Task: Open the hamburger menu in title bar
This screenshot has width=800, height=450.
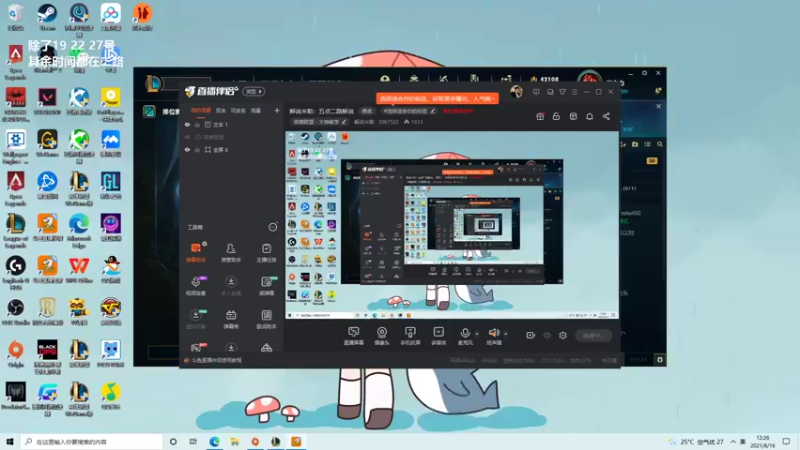Action: tap(574, 92)
